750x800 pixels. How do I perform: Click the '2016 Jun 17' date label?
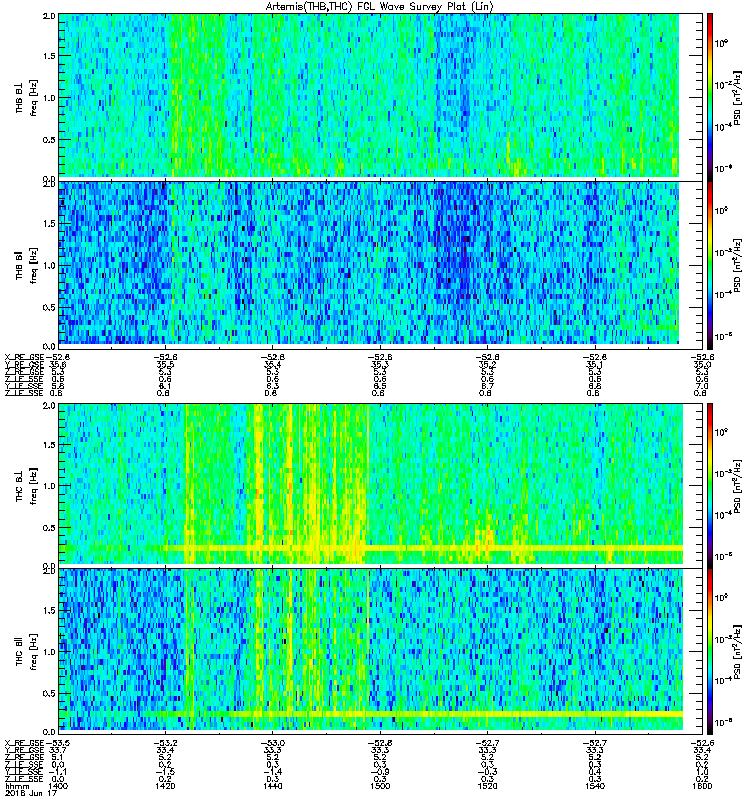click(x=31, y=793)
